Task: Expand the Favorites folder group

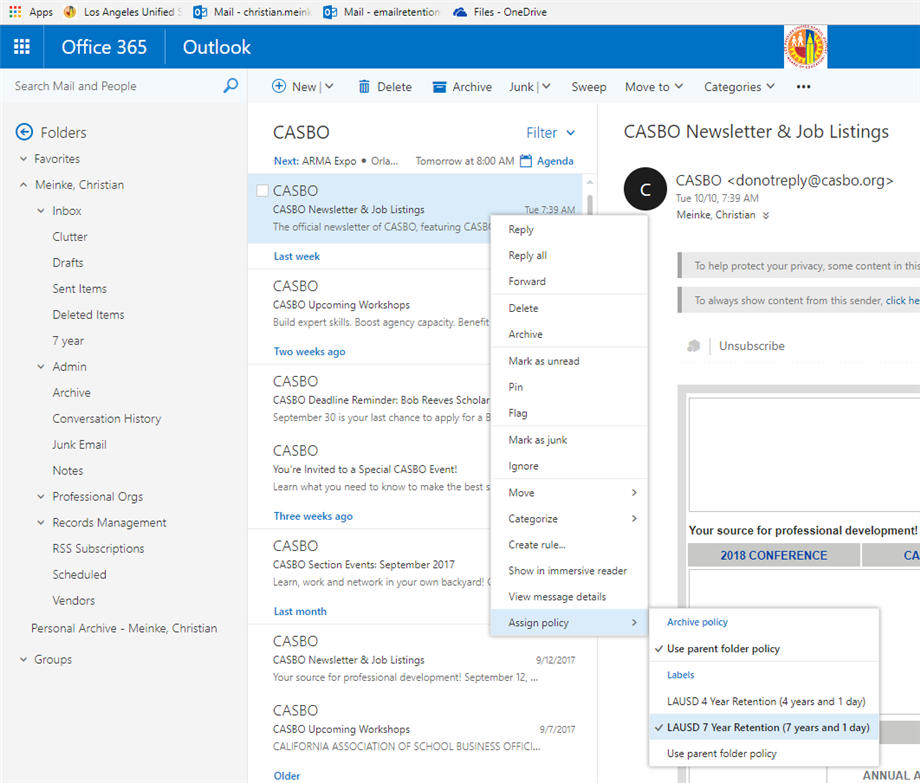Action: (23, 159)
